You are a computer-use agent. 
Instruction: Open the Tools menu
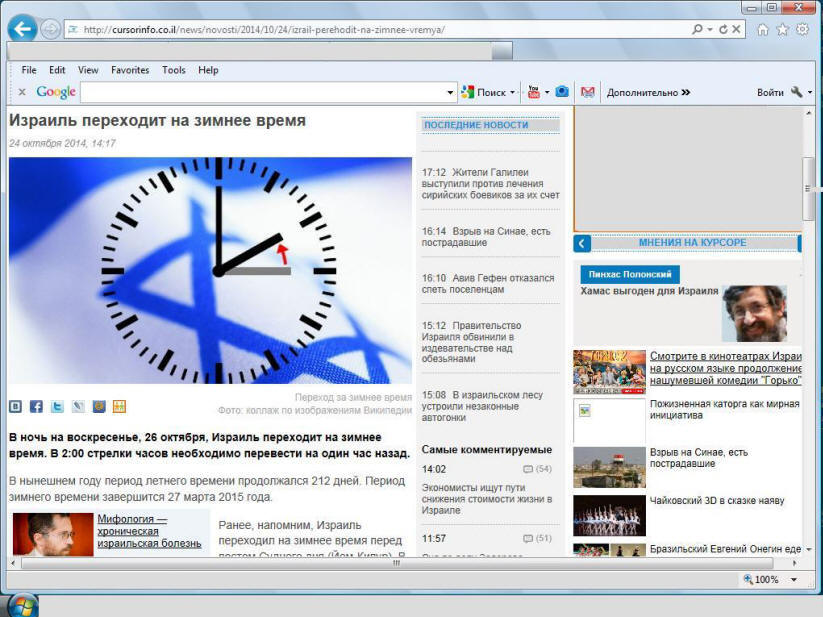coord(174,70)
